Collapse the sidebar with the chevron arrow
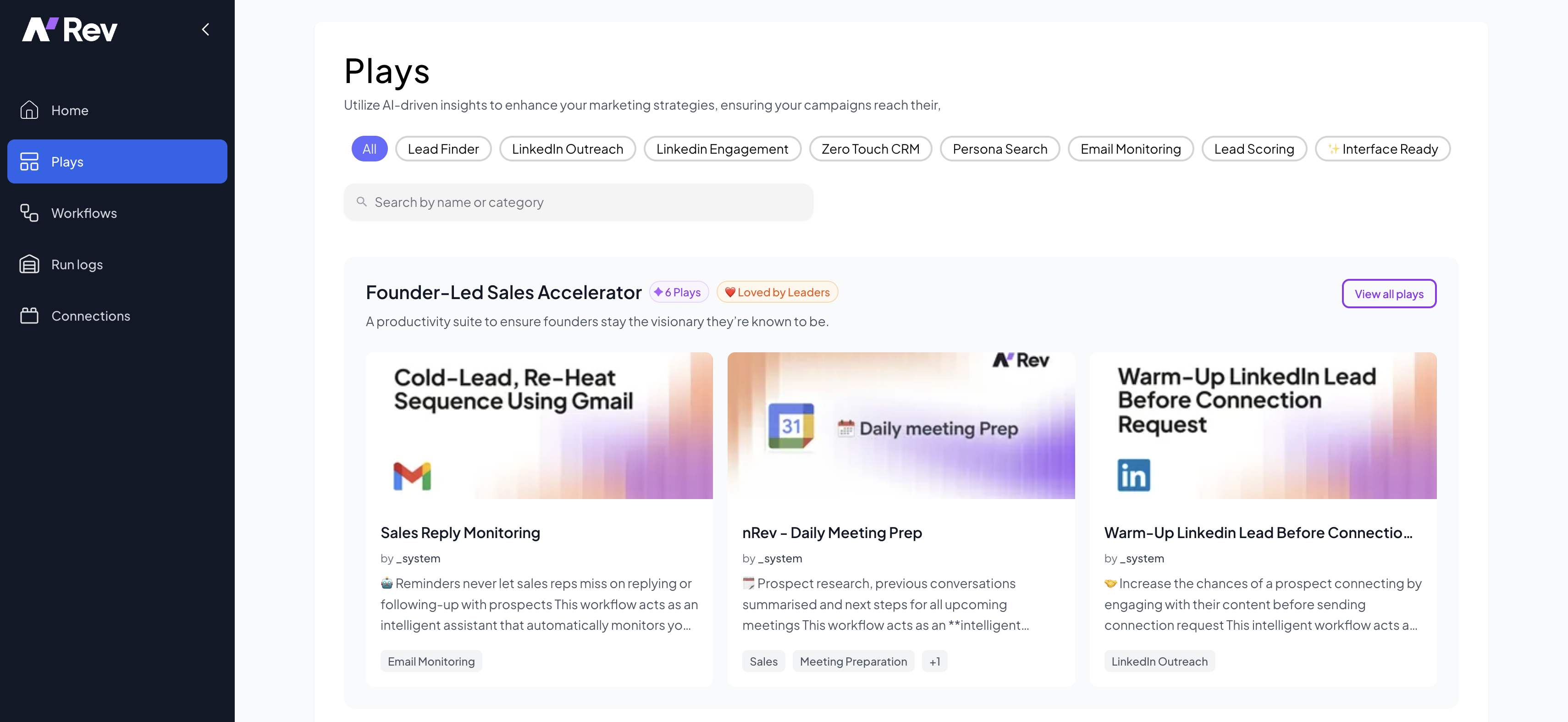 click(x=206, y=29)
